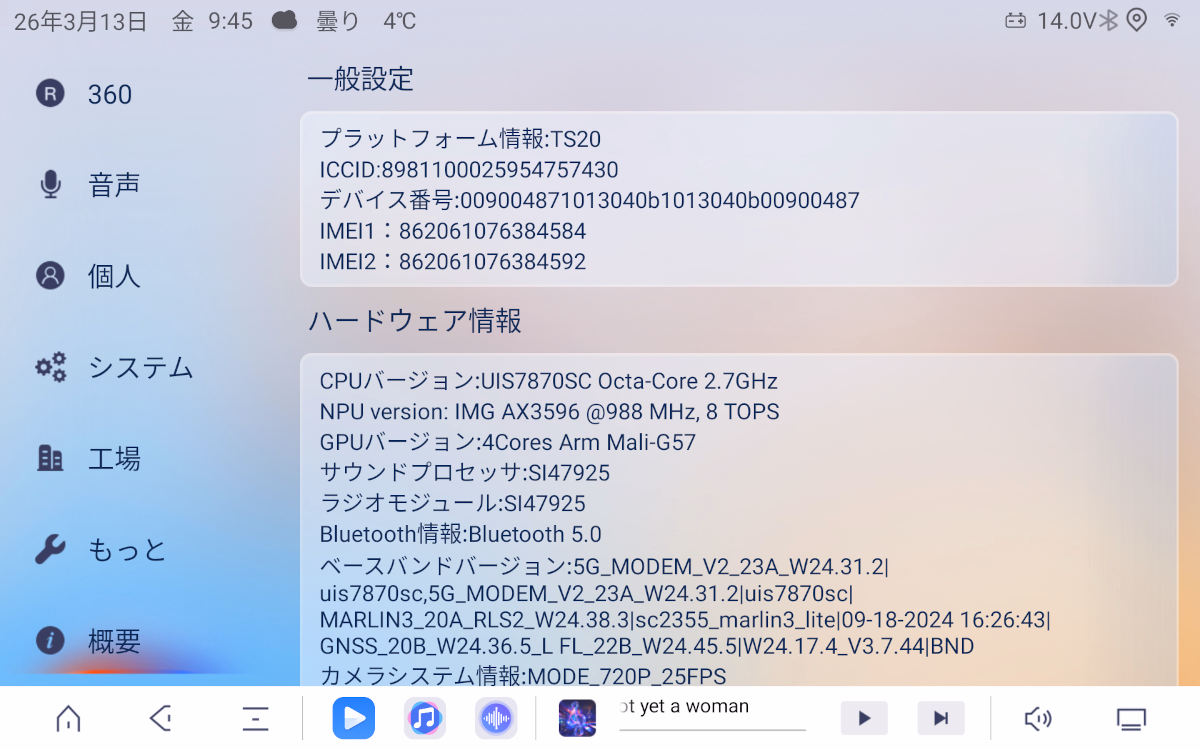The image size is (1200, 750).
Task: Return to home screen with house icon
Action: pos(68,718)
